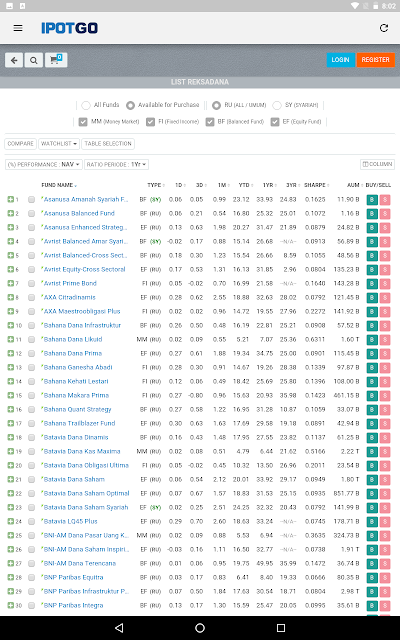Expand row 19 green plus icon
Screen dimensions: 400x640
coord(11,451)
